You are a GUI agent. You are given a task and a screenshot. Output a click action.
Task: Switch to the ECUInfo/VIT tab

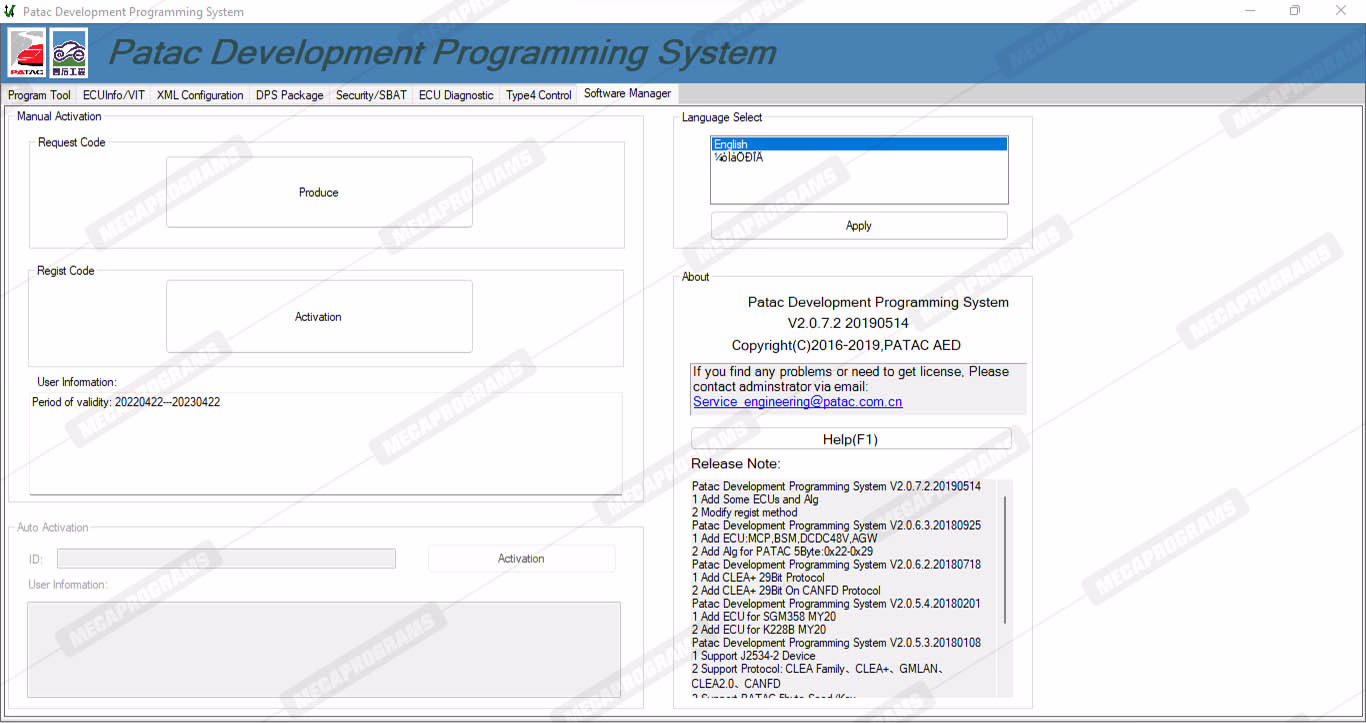pyautogui.click(x=114, y=95)
